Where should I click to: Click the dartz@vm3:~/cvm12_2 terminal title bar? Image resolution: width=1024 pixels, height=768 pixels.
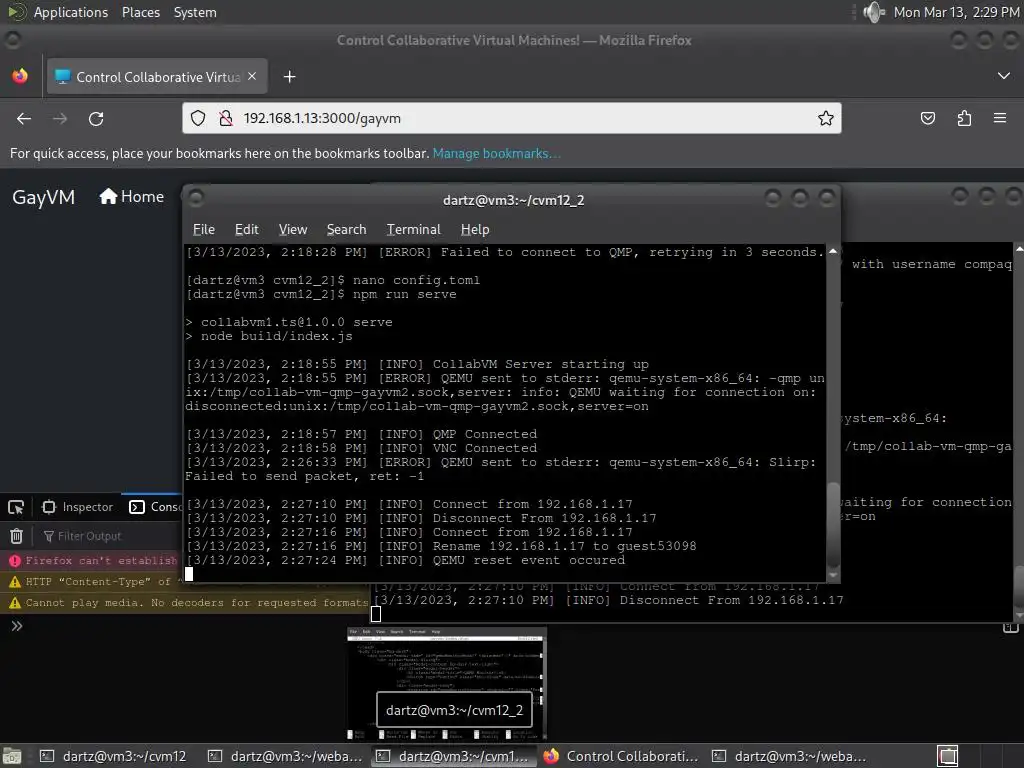(513, 200)
